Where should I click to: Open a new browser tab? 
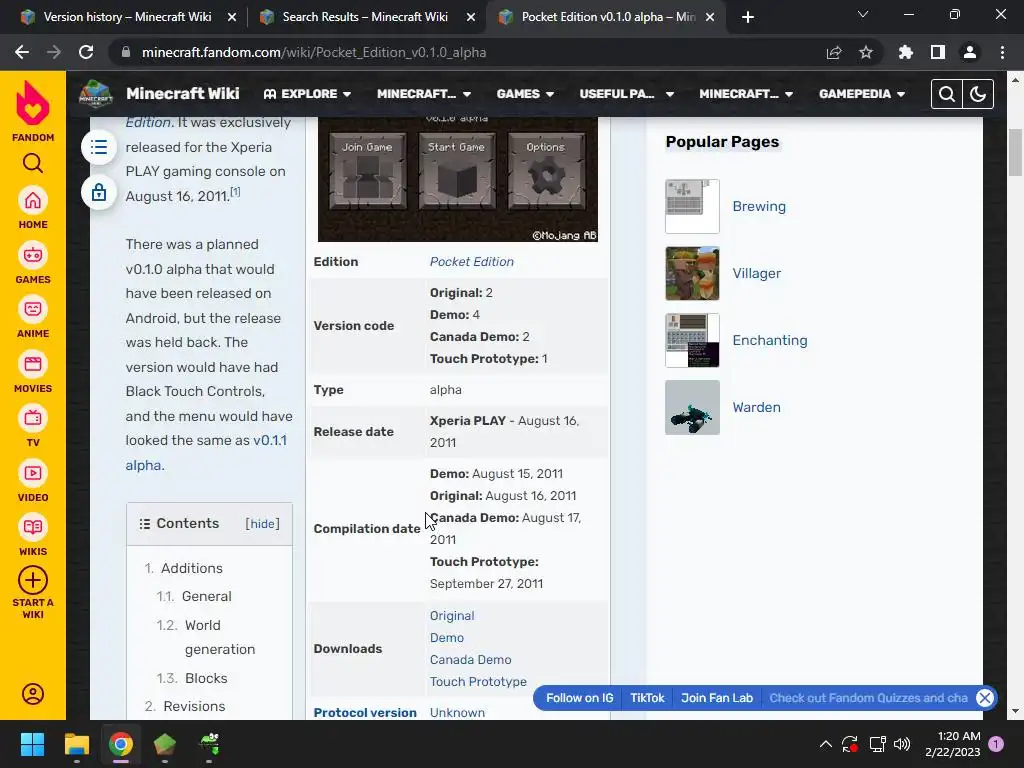pos(748,17)
